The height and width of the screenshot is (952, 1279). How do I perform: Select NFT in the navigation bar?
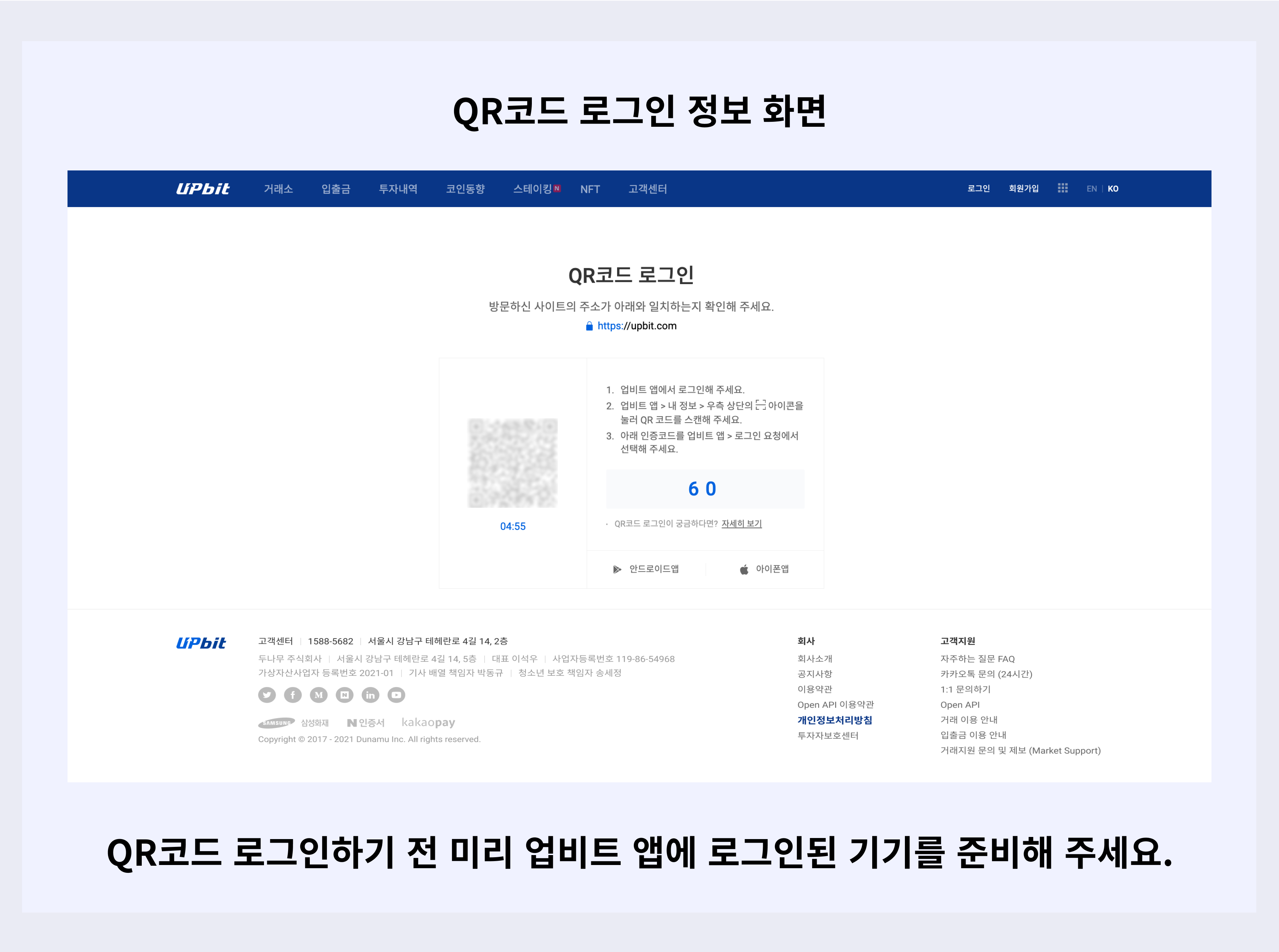(x=590, y=189)
